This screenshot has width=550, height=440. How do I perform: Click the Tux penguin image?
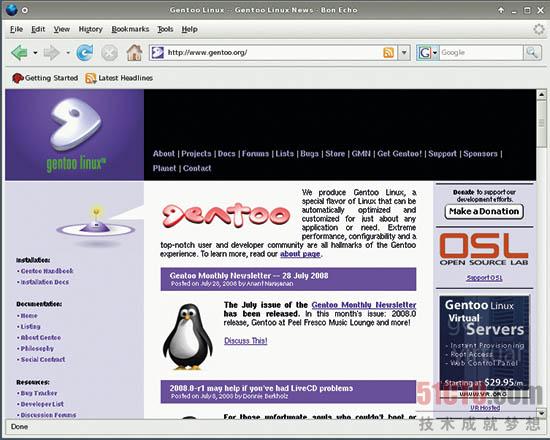pyautogui.click(x=188, y=336)
